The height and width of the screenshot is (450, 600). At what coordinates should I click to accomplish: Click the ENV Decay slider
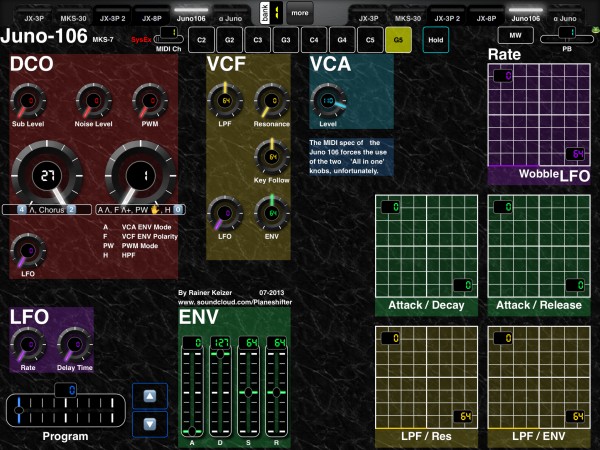click(220, 387)
